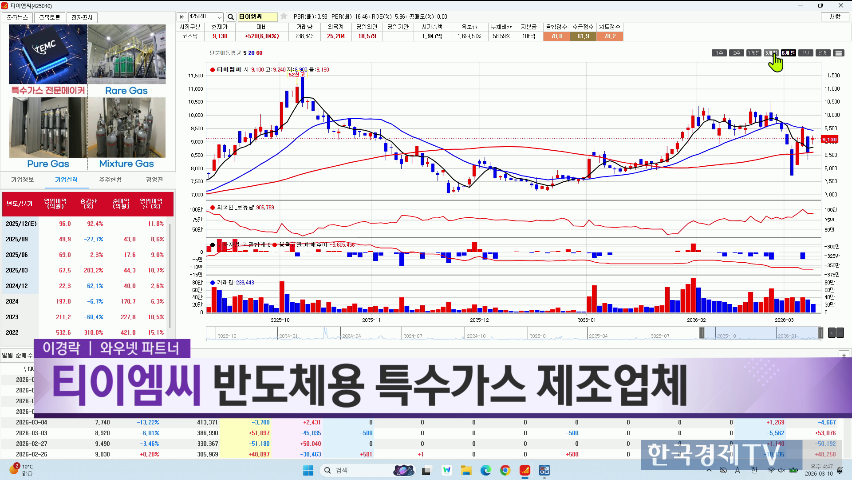Select the 기업실적 tab
Image resolution: width=852 pixels, height=480 pixels.
(x=66, y=179)
